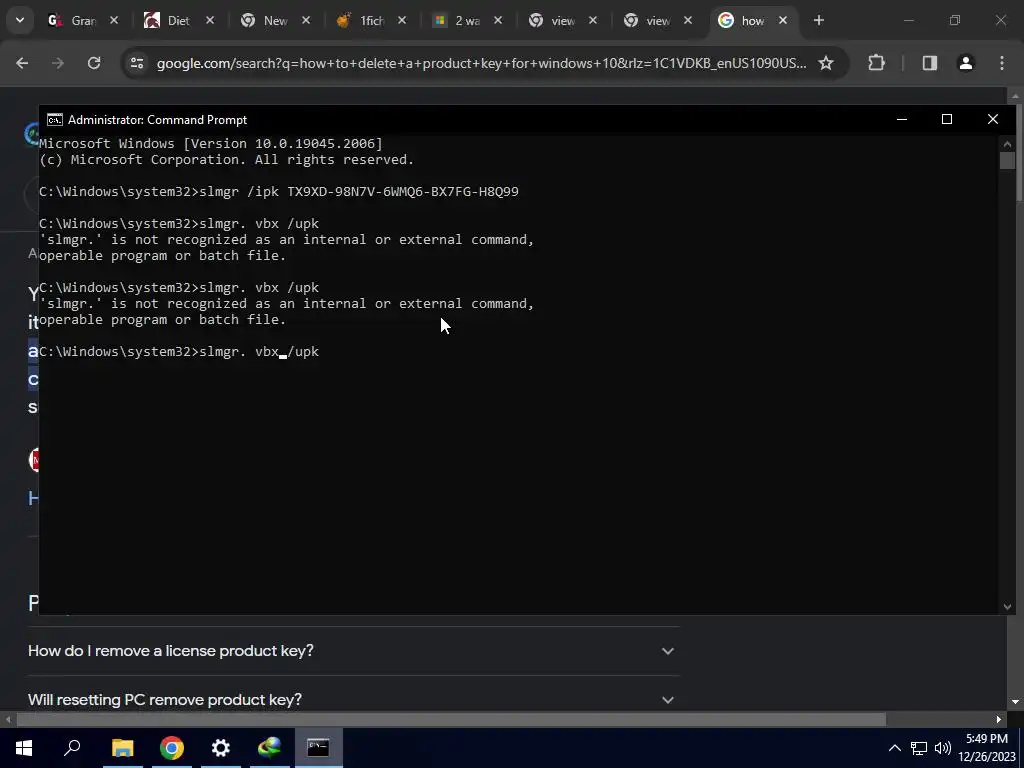Click chevron beside "How do I remove a license"
This screenshot has width=1024, height=768.
click(667, 651)
